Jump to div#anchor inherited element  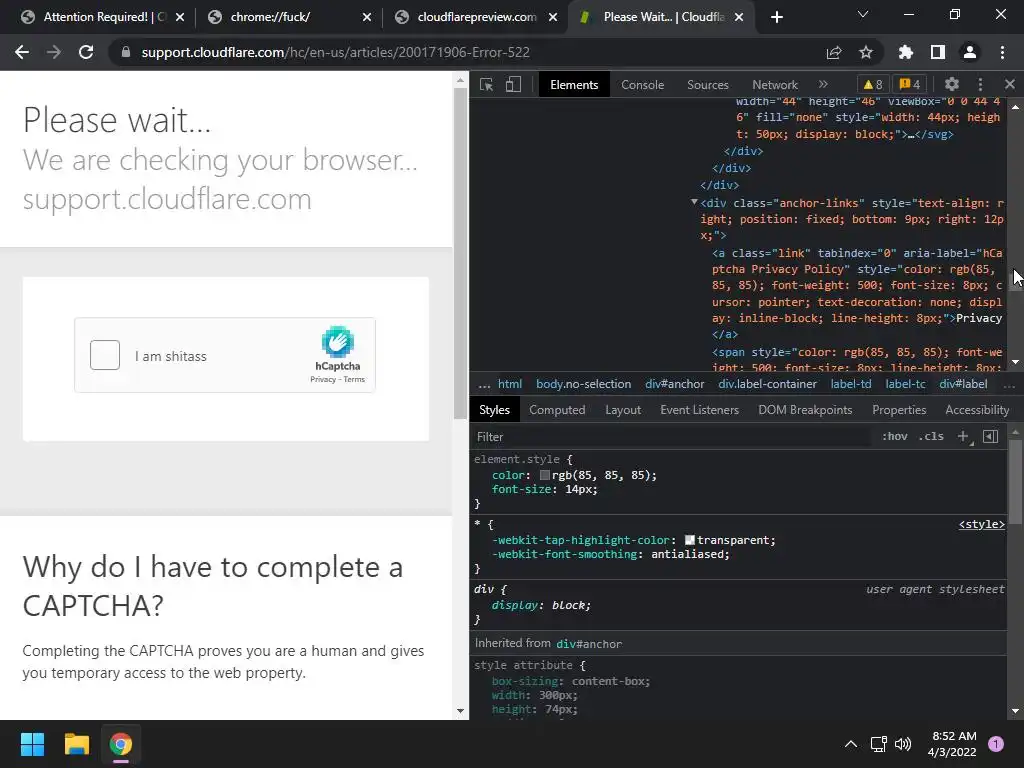[x=589, y=644]
